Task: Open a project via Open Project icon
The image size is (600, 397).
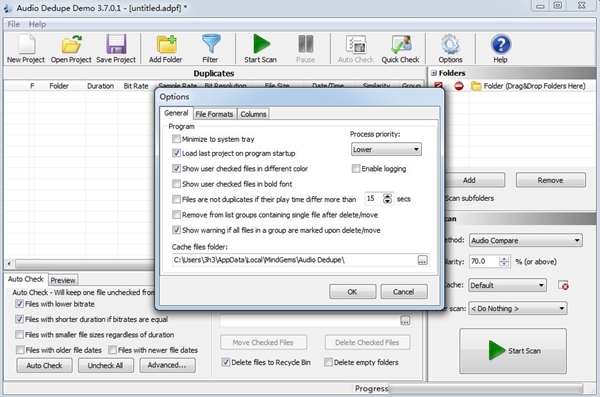Action: click(x=71, y=49)
